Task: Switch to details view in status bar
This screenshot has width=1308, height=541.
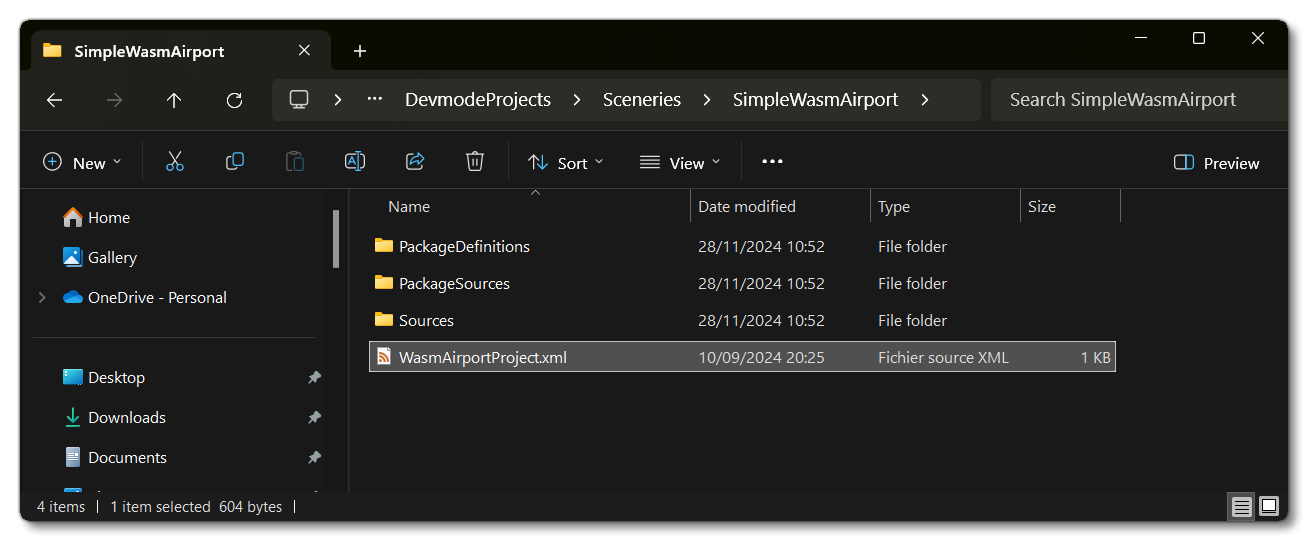Action: 1241,507
